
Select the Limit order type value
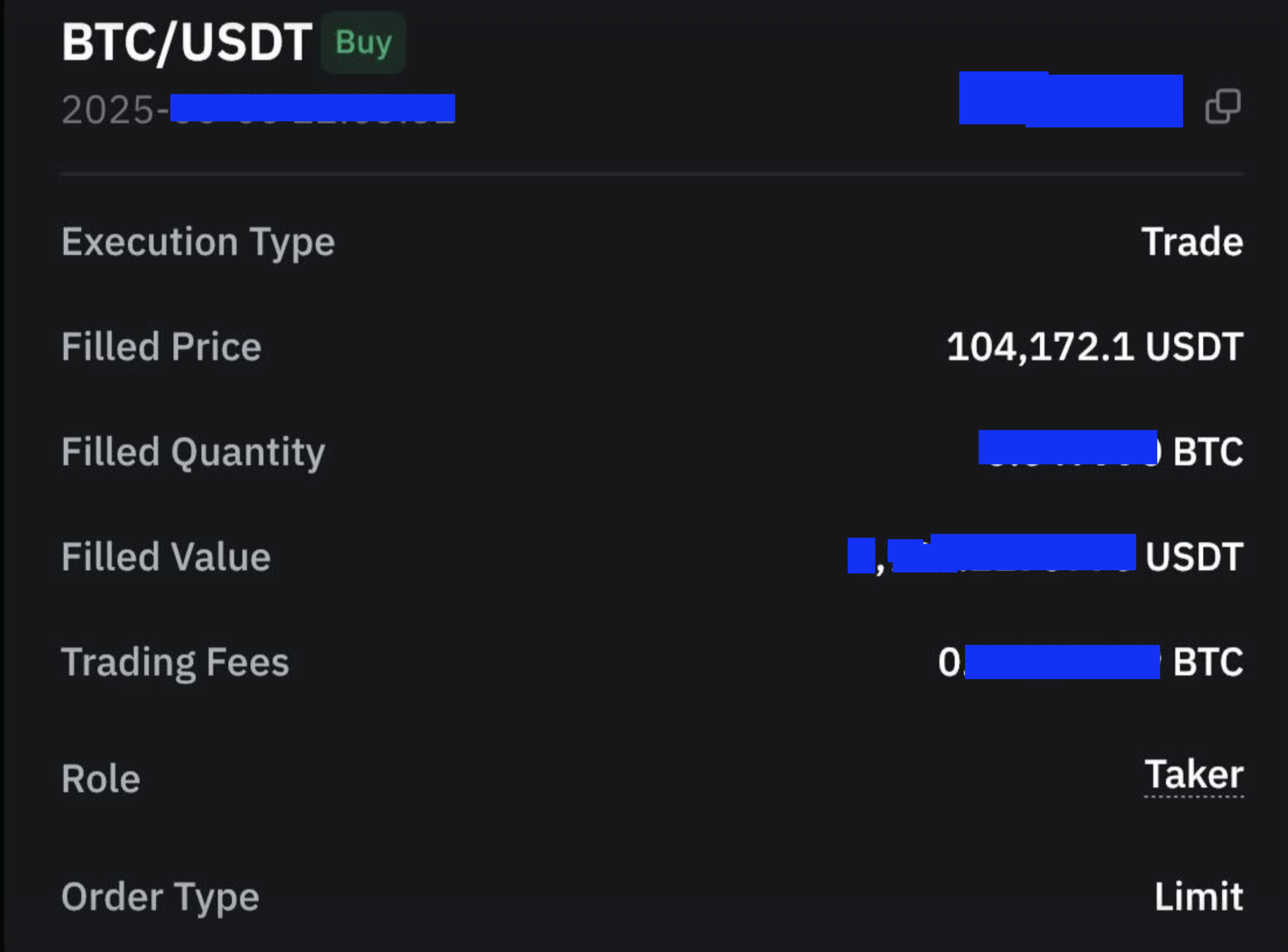tap(1199, 897)
